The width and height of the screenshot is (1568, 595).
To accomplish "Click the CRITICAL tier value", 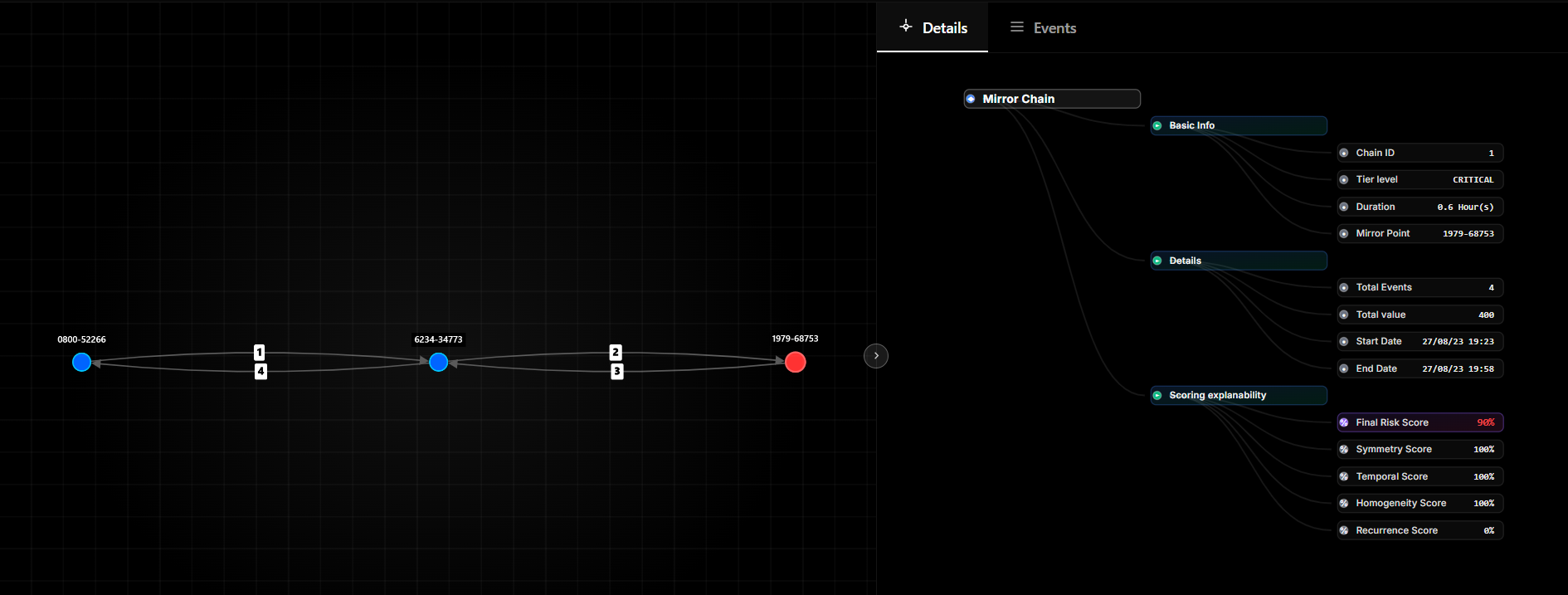I will click(1473, 180).
